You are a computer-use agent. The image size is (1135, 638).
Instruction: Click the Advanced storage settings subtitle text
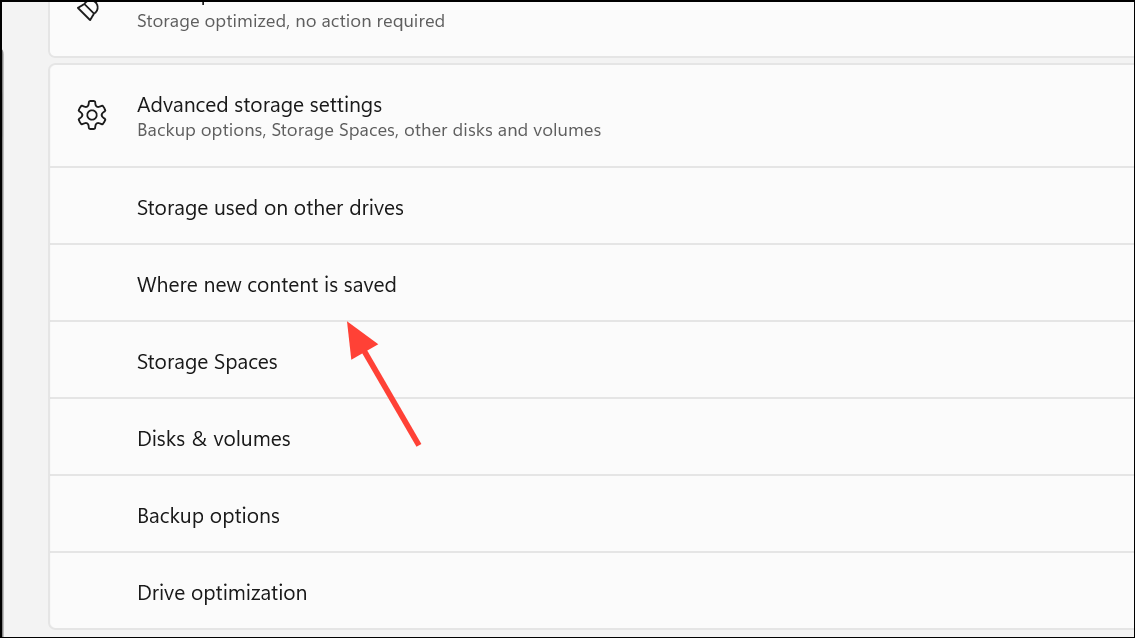coord(369,129)
